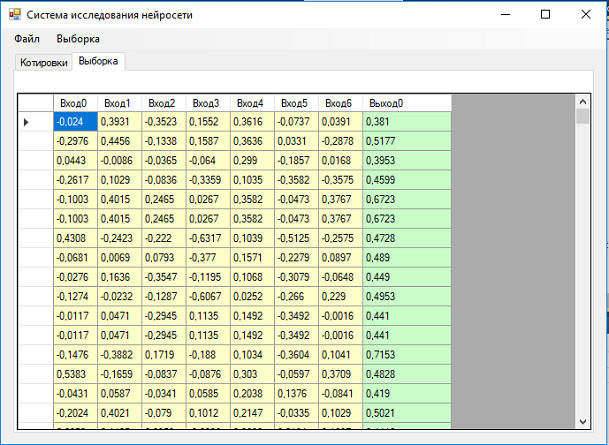Image resolution: width=609 pixels, height=445 pixels.
Task: Click the Вход4 column header
Action: 252,103
